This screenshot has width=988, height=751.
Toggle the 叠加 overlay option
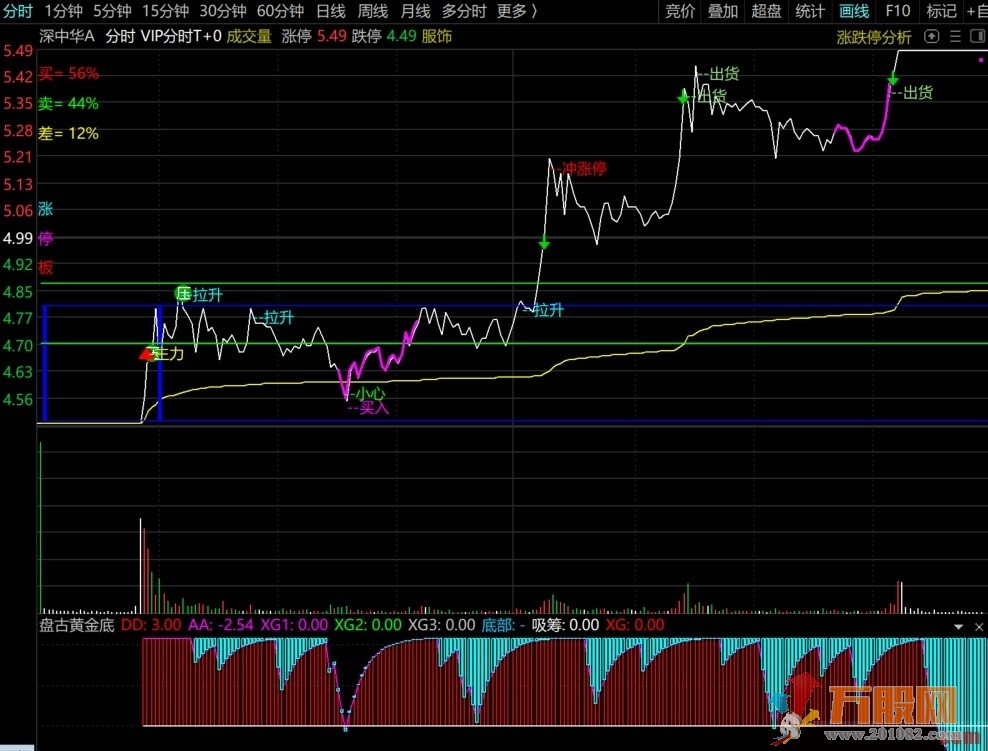[x=722, y=11]
